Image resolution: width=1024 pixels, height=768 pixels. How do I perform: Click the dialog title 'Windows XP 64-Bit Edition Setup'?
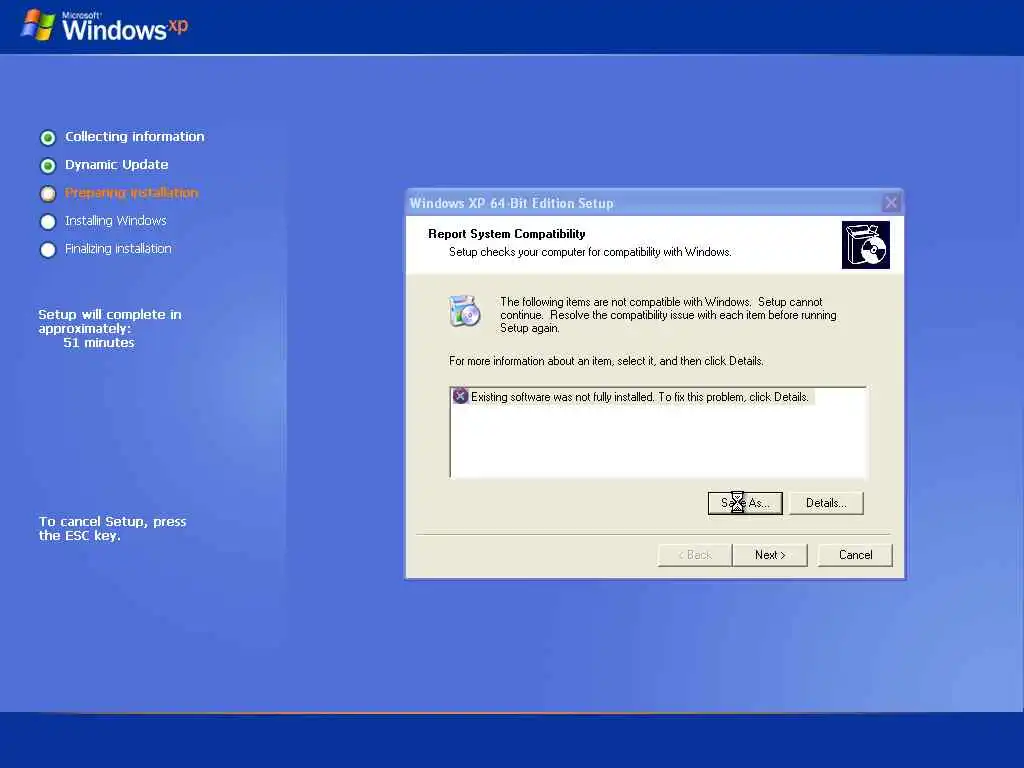tap(511, 203)
